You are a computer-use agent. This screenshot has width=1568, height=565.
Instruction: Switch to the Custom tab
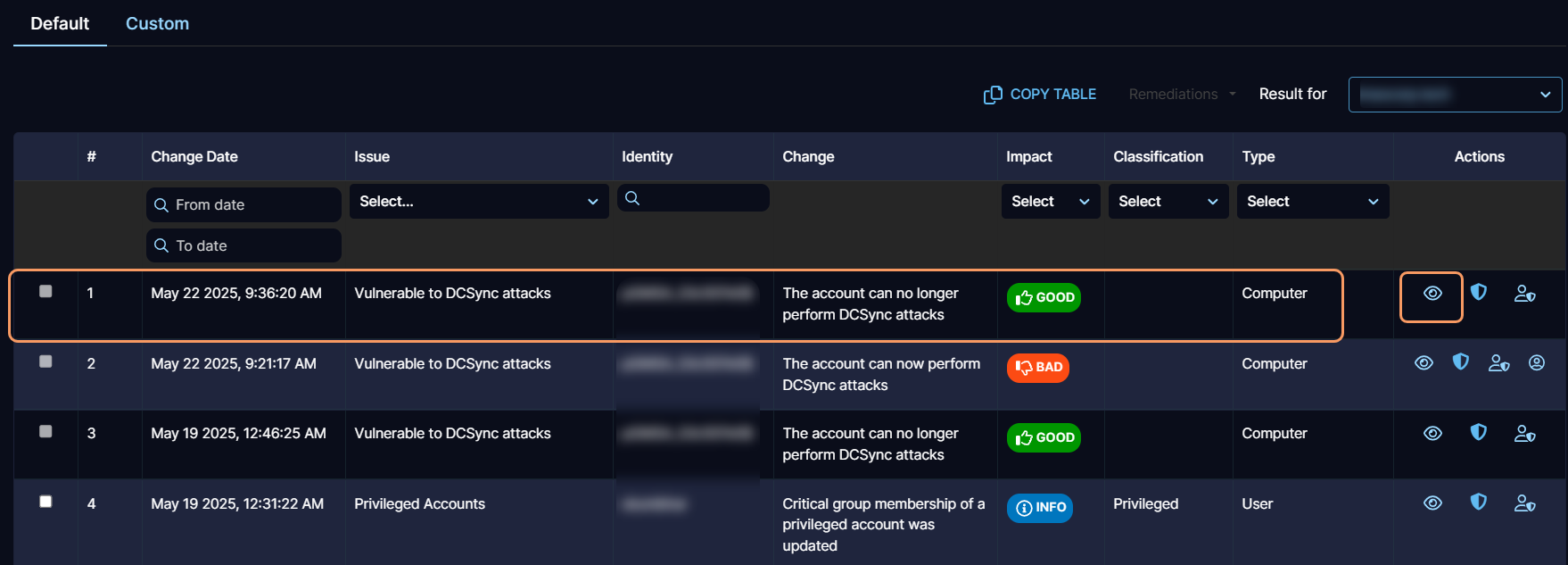click(x=157, y=24)
